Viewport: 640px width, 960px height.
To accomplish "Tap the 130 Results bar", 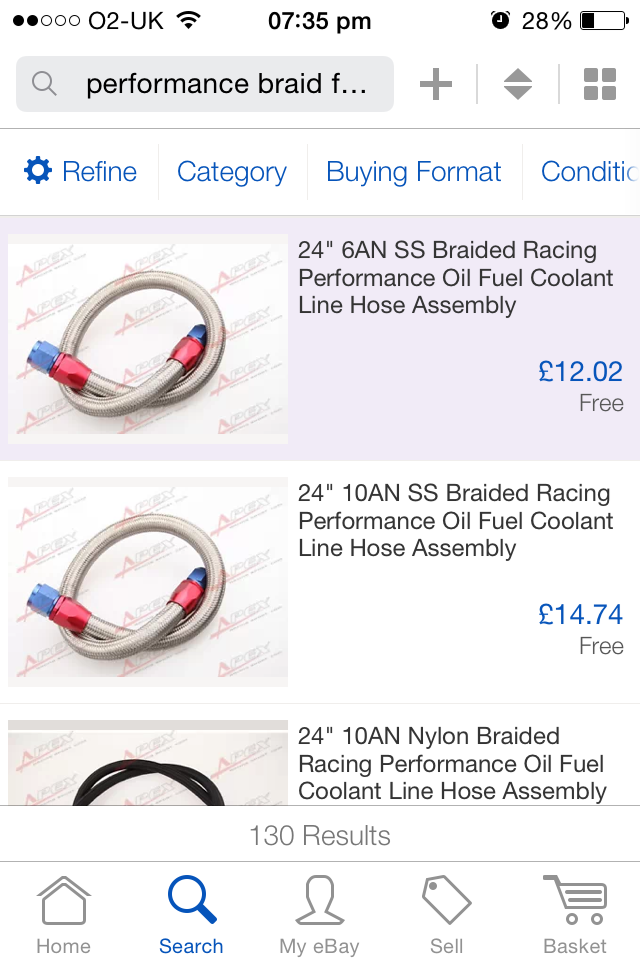I will 320,836.
